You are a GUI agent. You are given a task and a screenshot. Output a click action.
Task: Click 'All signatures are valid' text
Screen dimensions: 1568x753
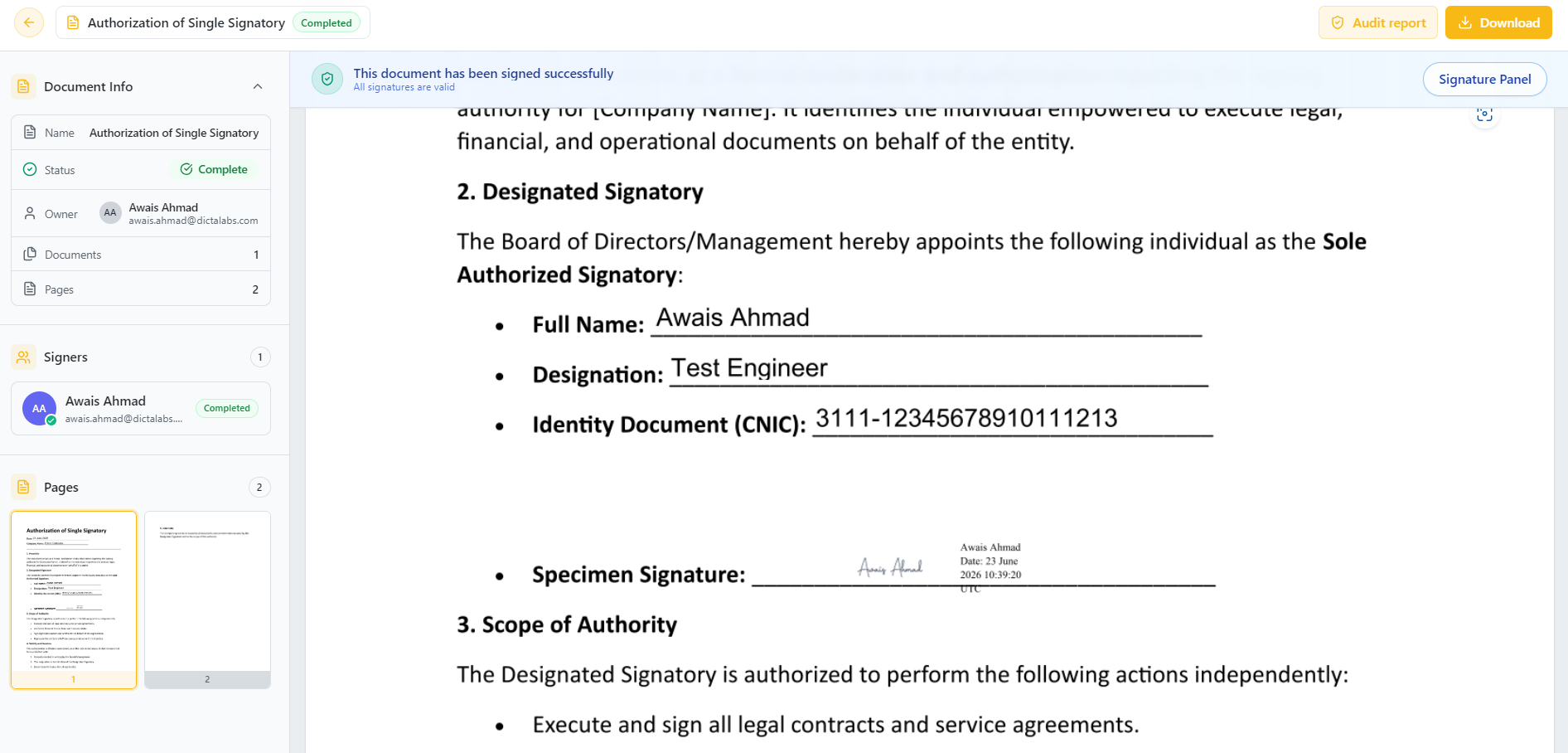(x=404, y=87)
